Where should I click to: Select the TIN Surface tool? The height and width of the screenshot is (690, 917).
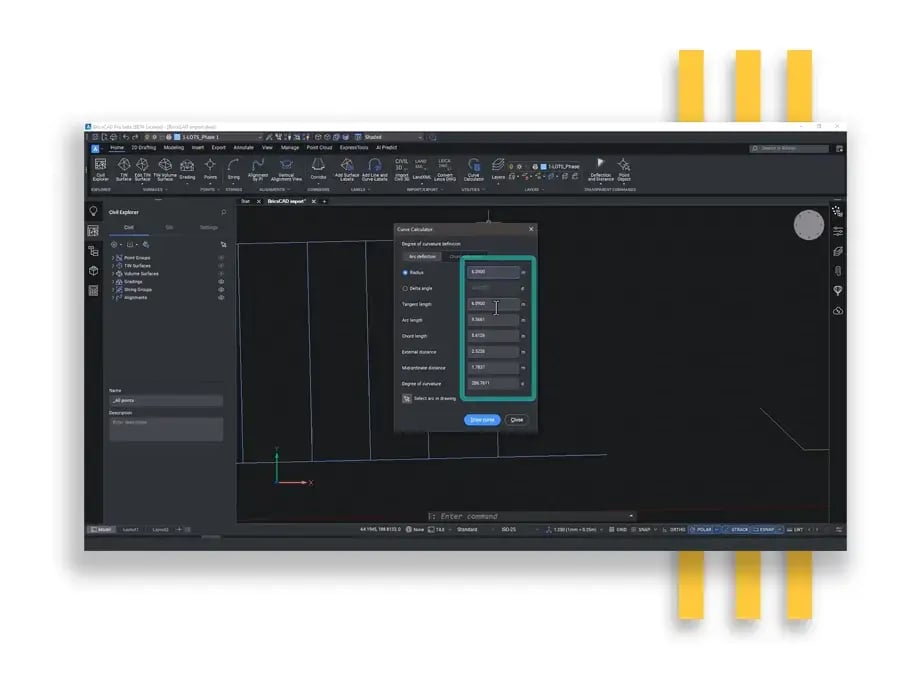click(123, 169)
